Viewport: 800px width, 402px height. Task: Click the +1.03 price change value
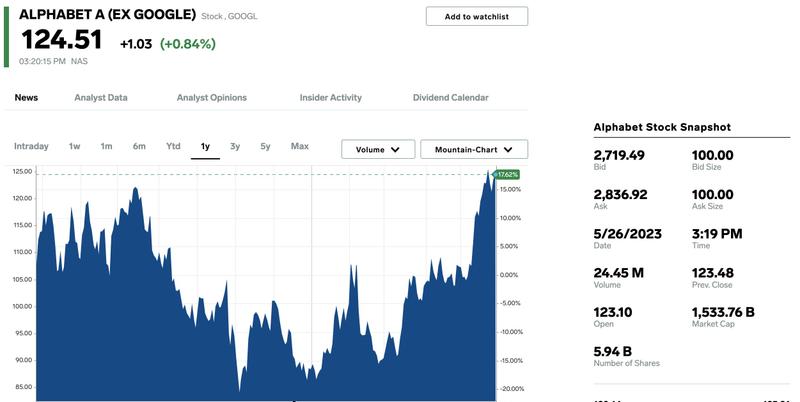tap(136, 44)
